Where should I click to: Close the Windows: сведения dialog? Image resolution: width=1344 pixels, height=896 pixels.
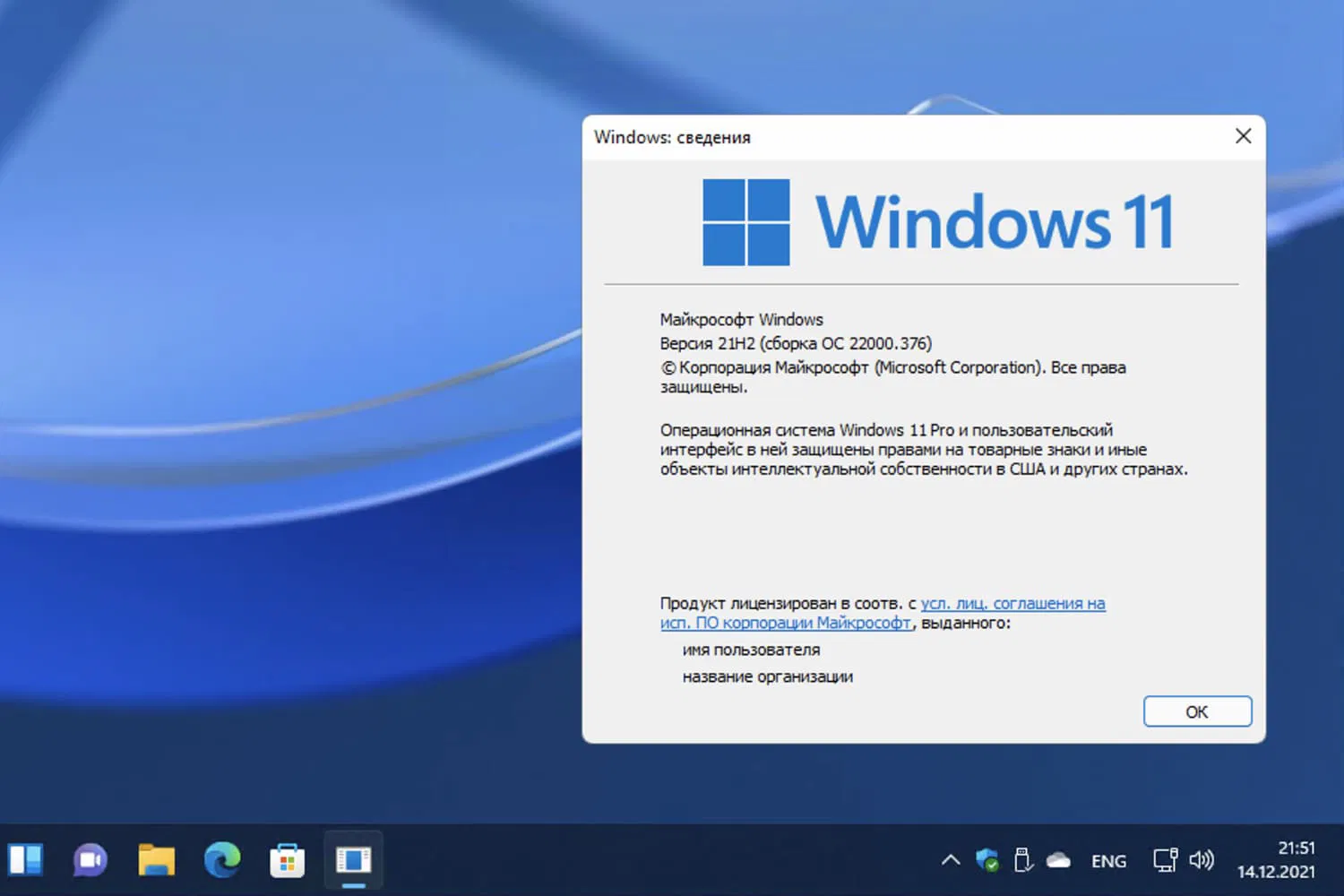click(x=1243, y=136)
